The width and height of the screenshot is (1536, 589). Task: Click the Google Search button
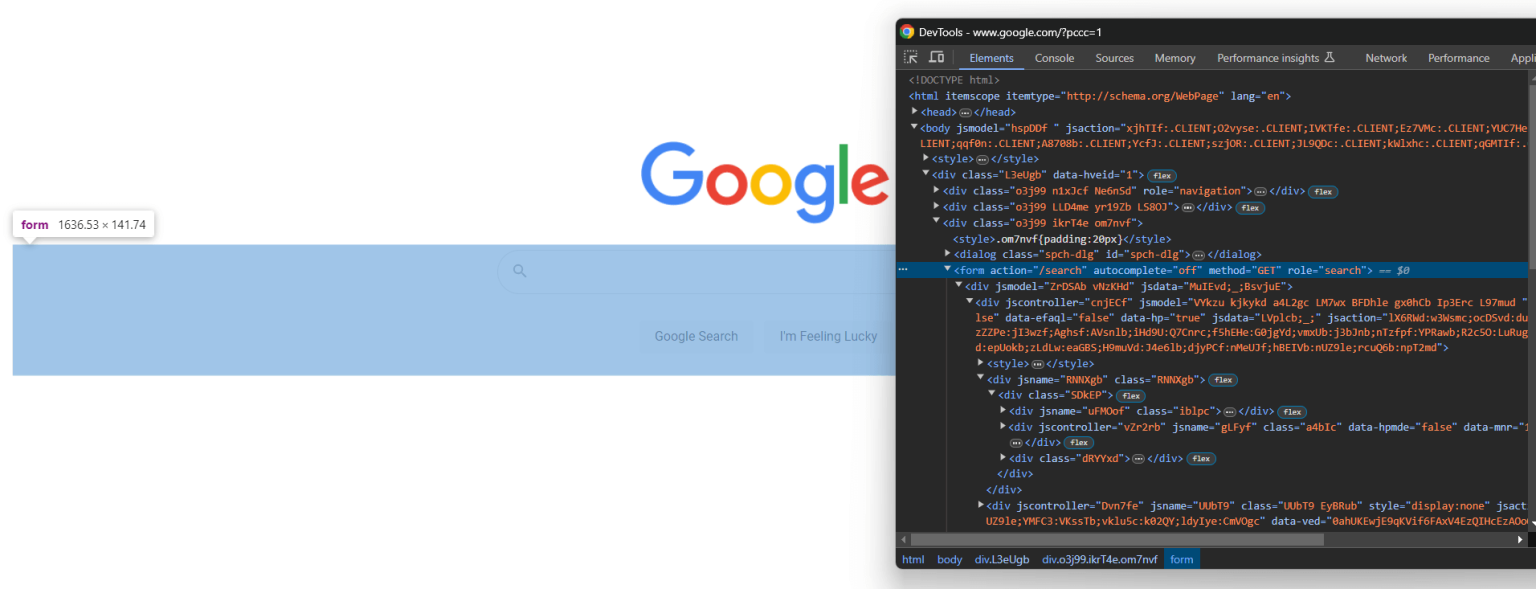click(x=697, y=336)
